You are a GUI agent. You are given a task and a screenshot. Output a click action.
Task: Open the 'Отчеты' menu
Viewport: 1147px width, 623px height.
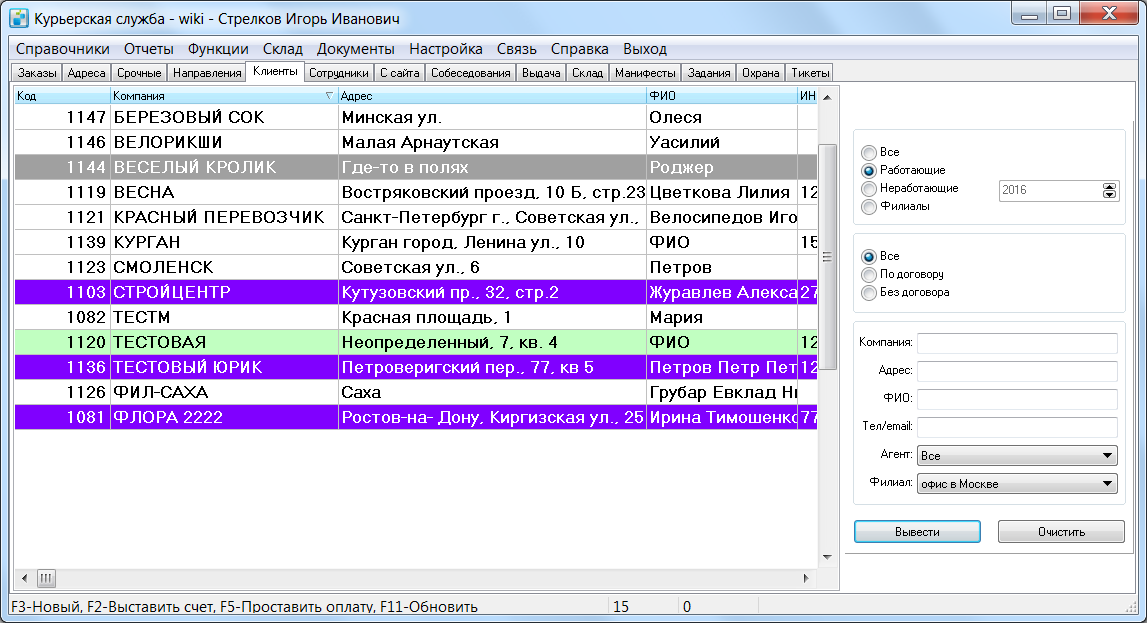coord(148,49)
